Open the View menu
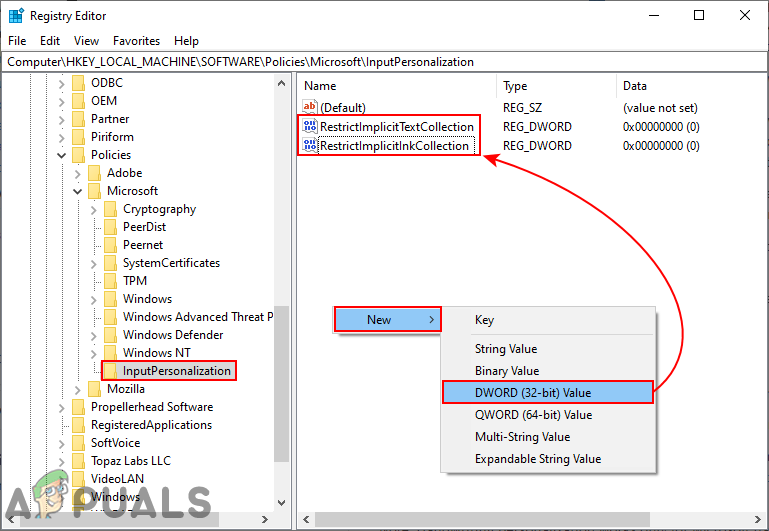 86,41
